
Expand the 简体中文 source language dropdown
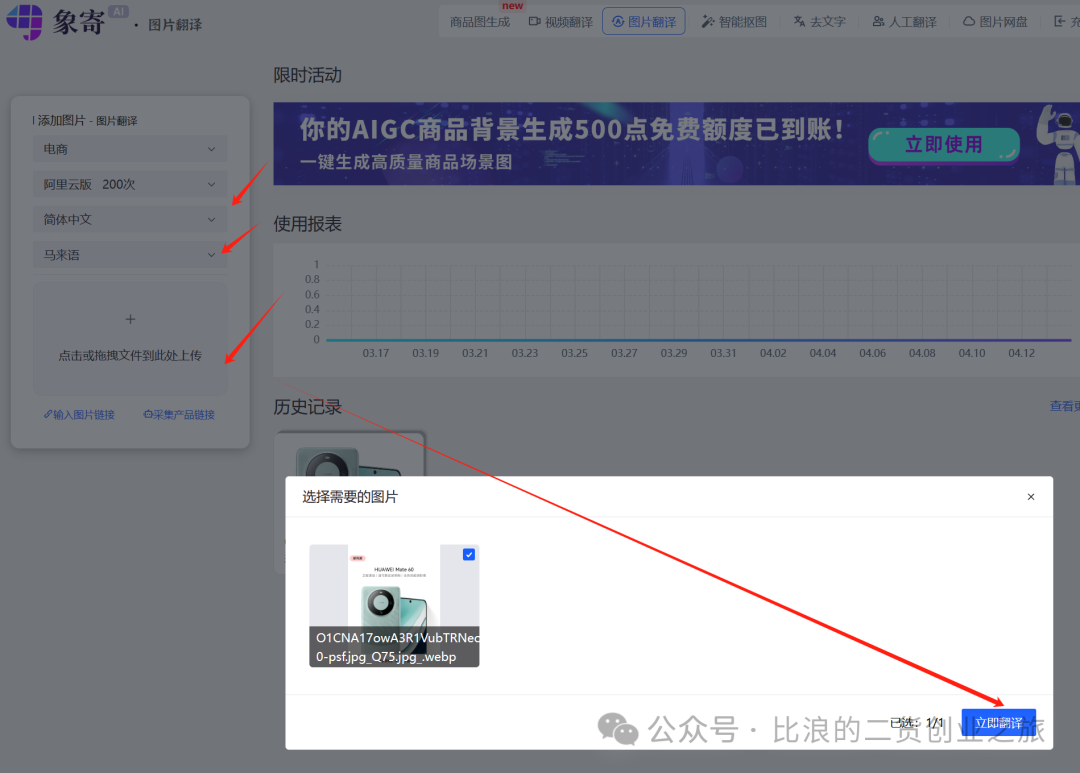[130, 219]
